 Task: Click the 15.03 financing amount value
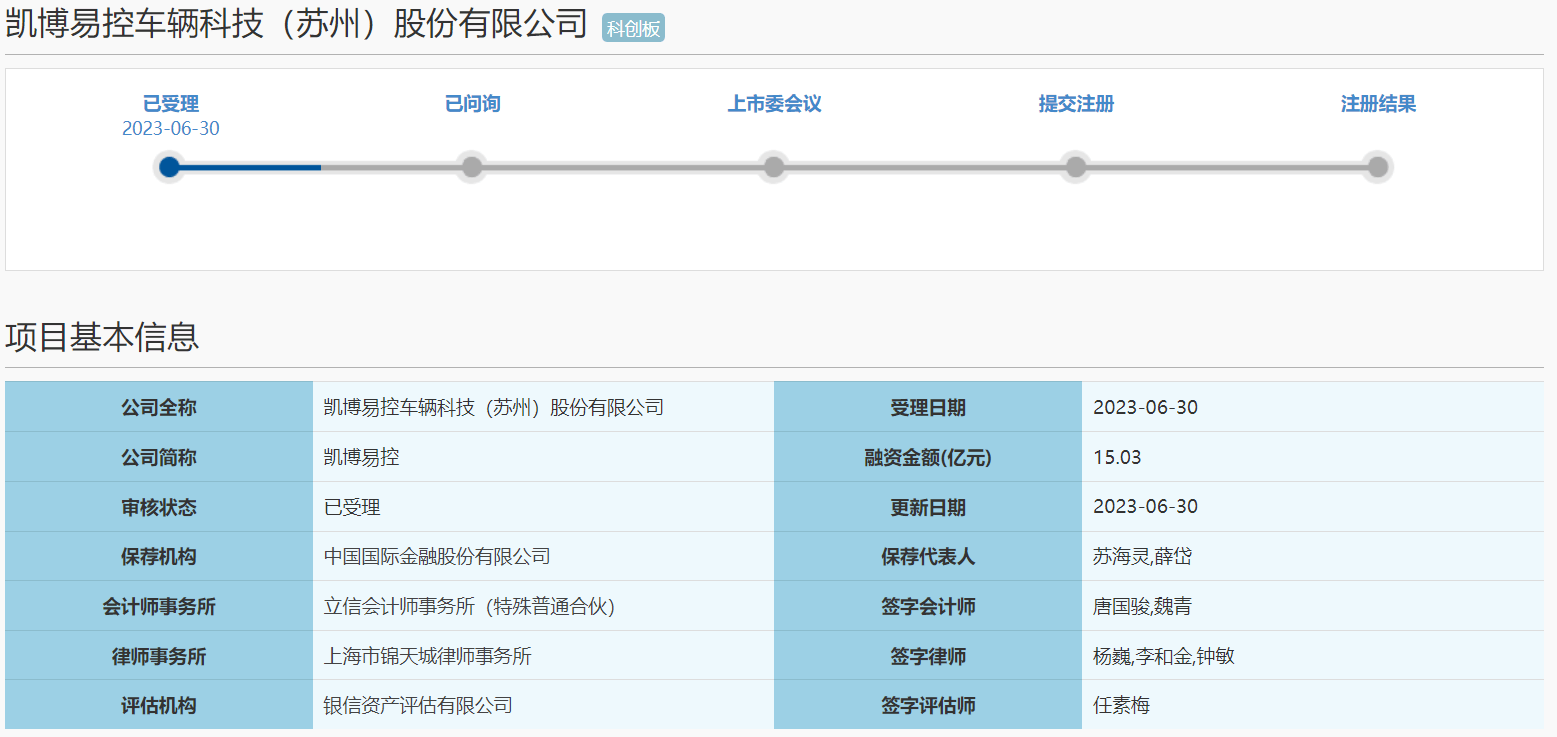coord(1117,457)
